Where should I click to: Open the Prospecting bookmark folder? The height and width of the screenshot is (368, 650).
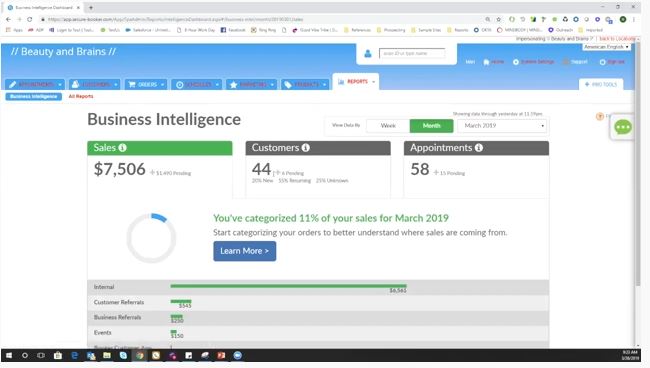(x=391, y=30)
